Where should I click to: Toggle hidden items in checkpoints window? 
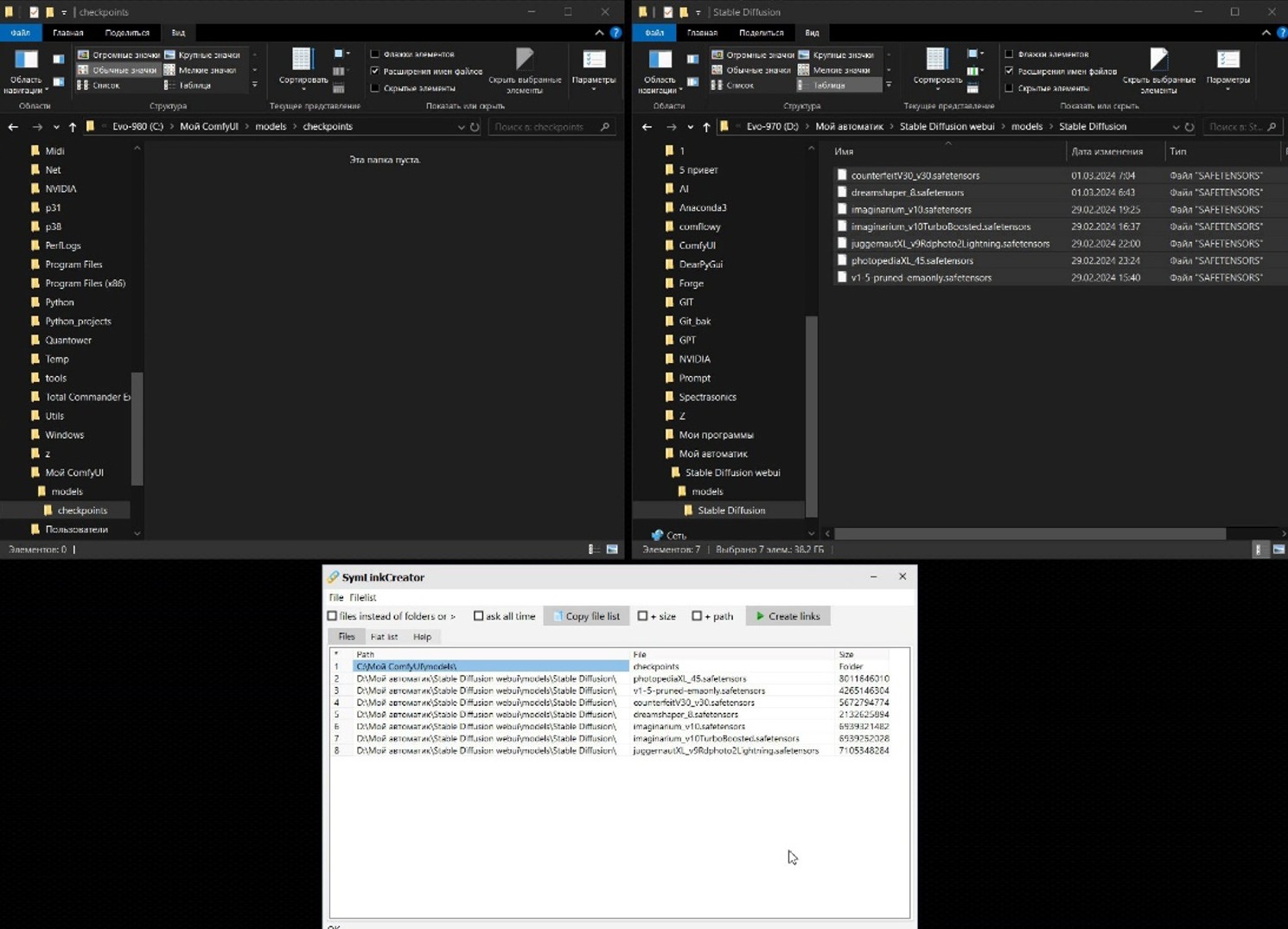pyautogui.click(x=375, y=88)
